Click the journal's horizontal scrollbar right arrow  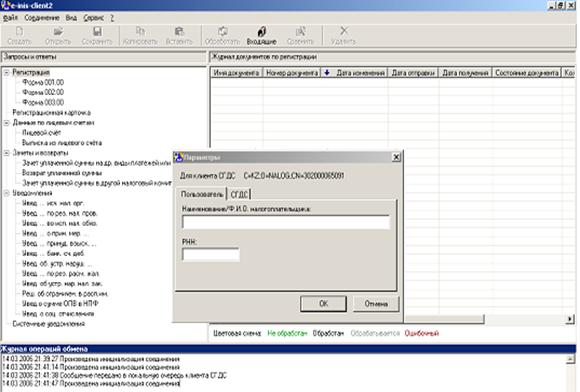click(x=570, y=319)
